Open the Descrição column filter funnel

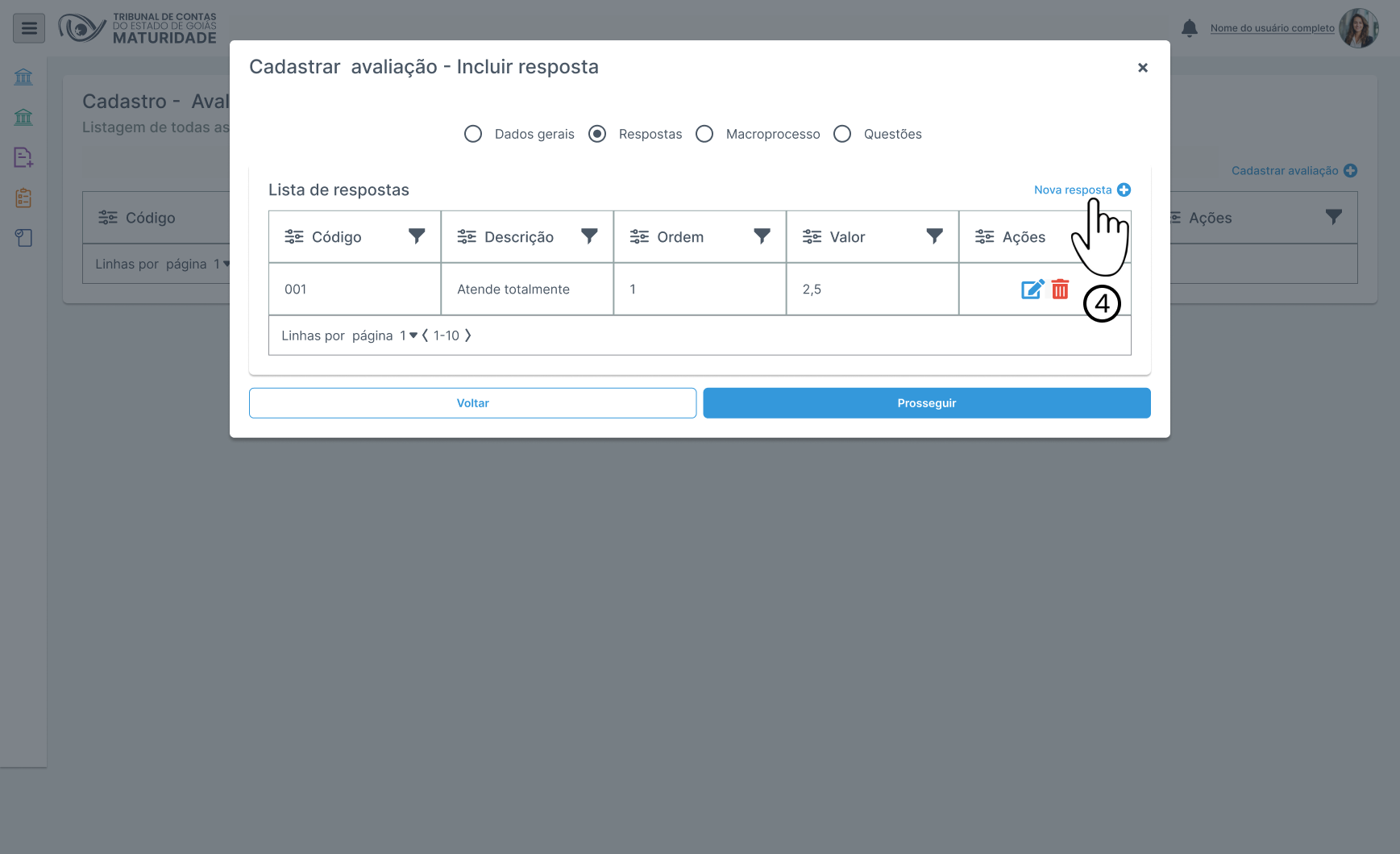(589, 236)
